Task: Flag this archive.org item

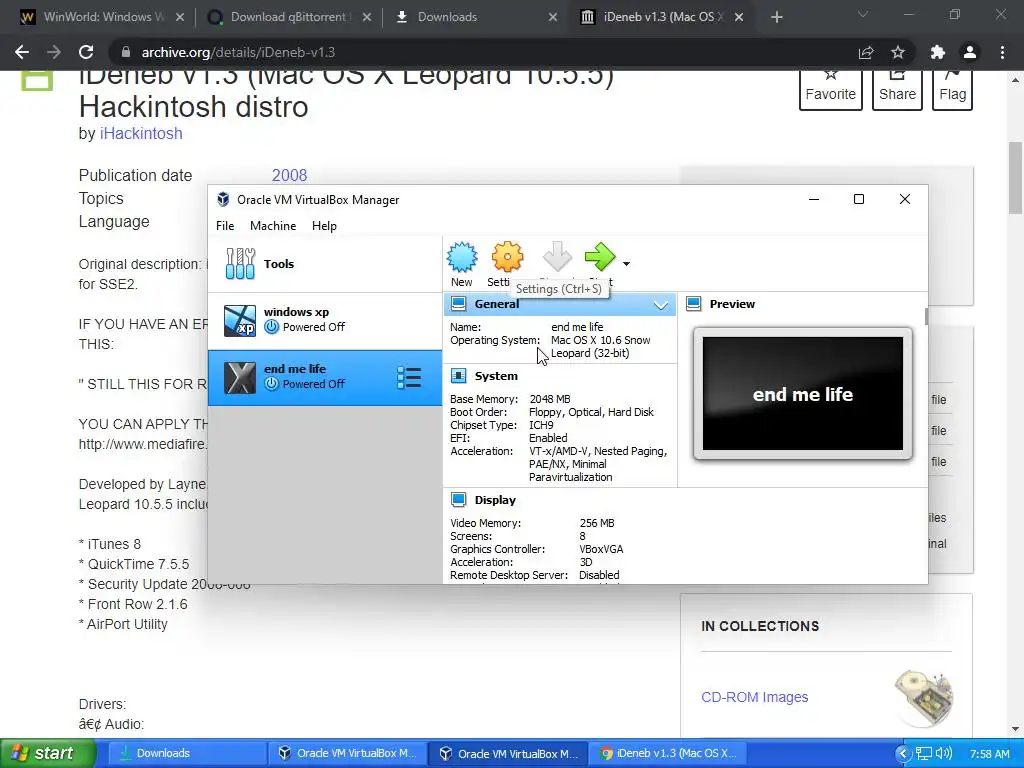Action: (x=952, y=90)
